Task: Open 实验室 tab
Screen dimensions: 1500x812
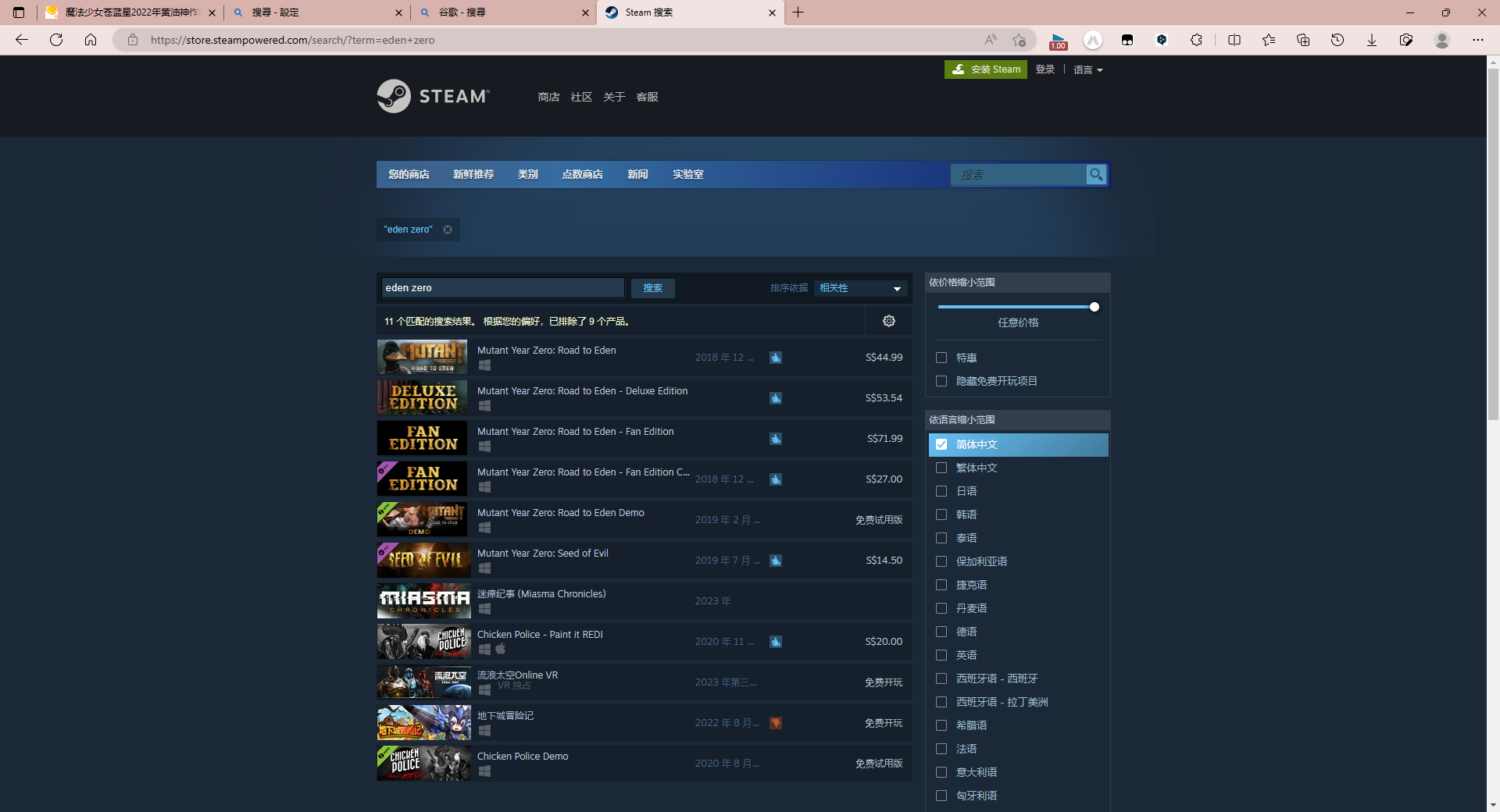Action: tap(688, 174)
